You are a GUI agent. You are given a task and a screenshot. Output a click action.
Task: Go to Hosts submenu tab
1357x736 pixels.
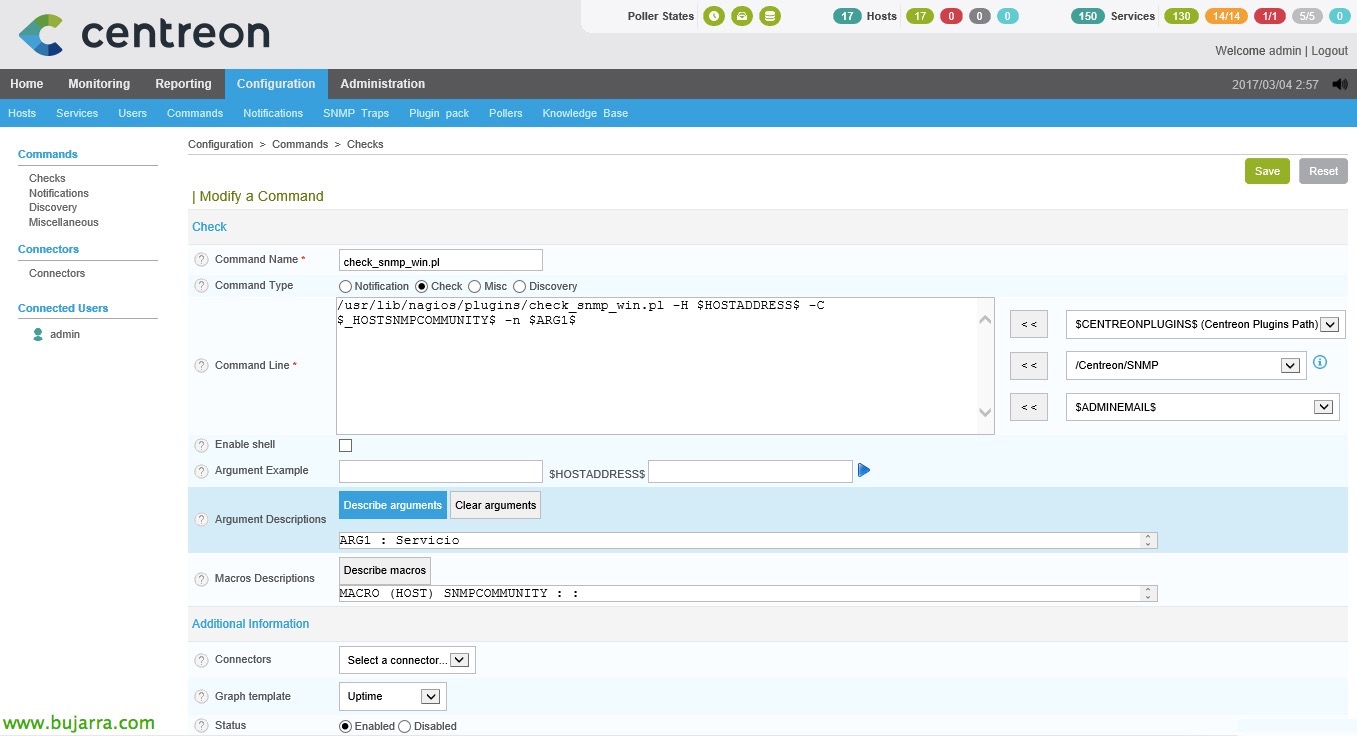tap(22, 113)
